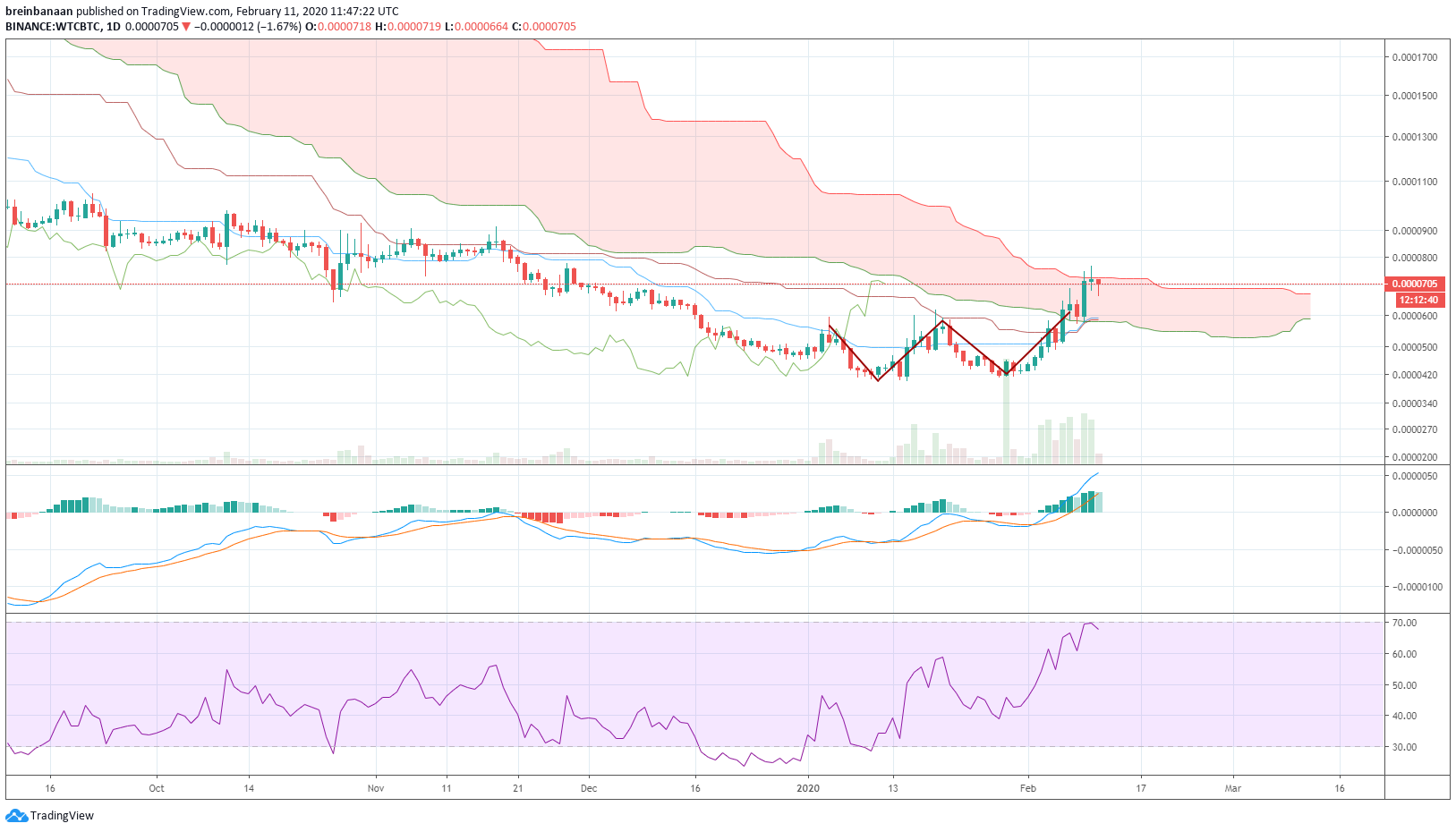Click the author name breinbanaan
Screen dimensions: 1456x832
coord(38,12)
